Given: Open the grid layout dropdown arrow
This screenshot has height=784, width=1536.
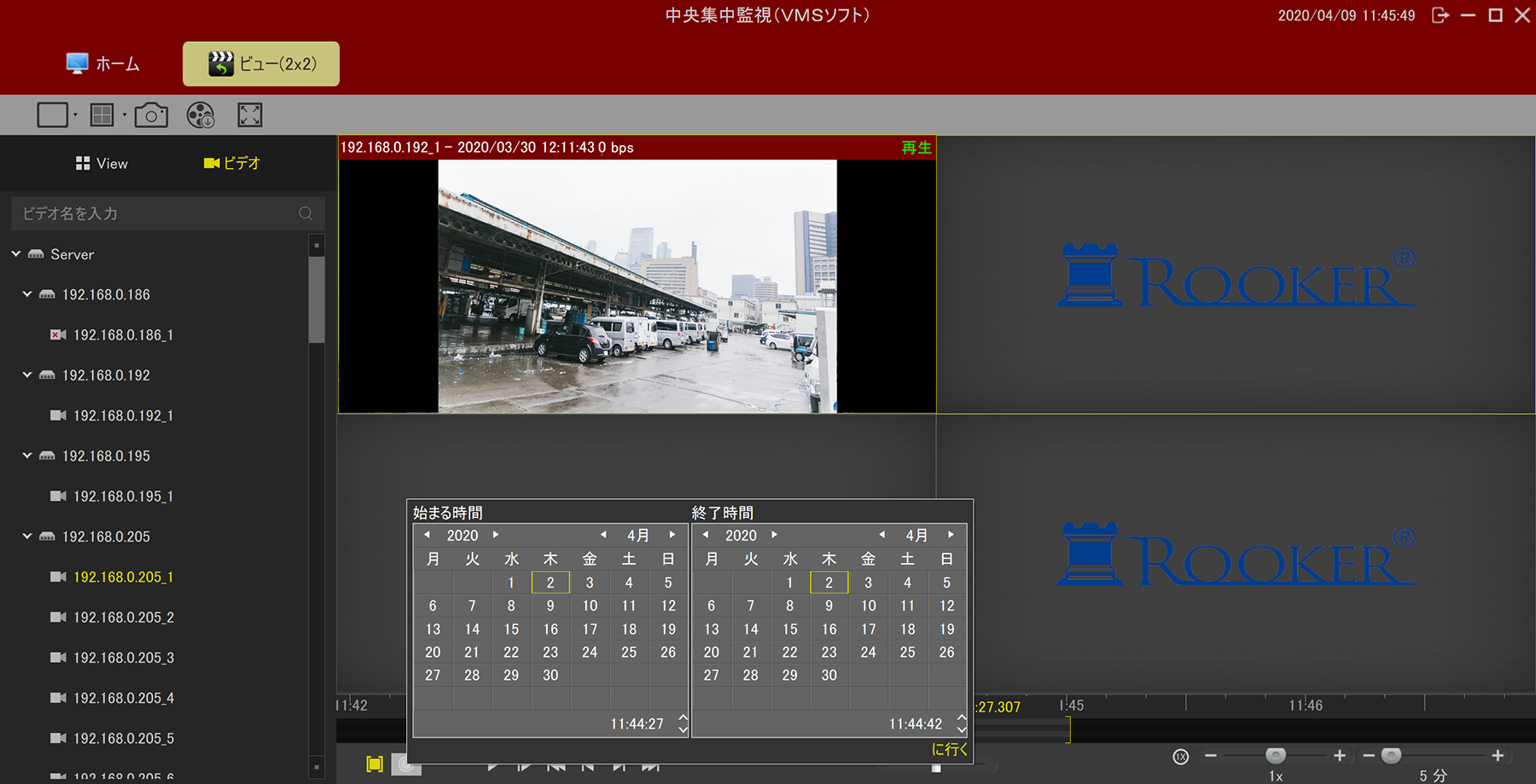Looking at the screenshot, I should tap(125, 115).
